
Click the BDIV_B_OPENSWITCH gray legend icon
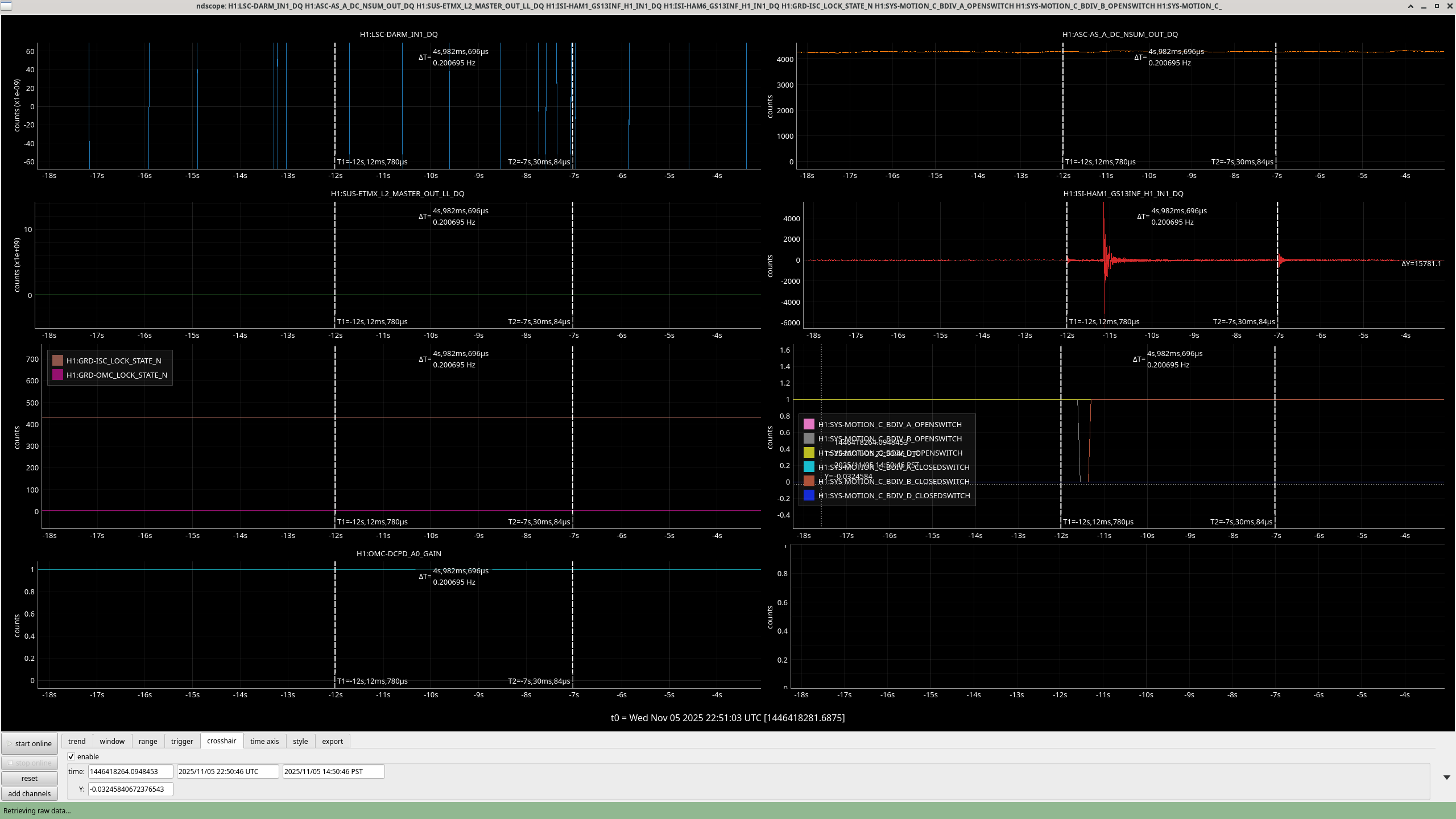point(809,439)
